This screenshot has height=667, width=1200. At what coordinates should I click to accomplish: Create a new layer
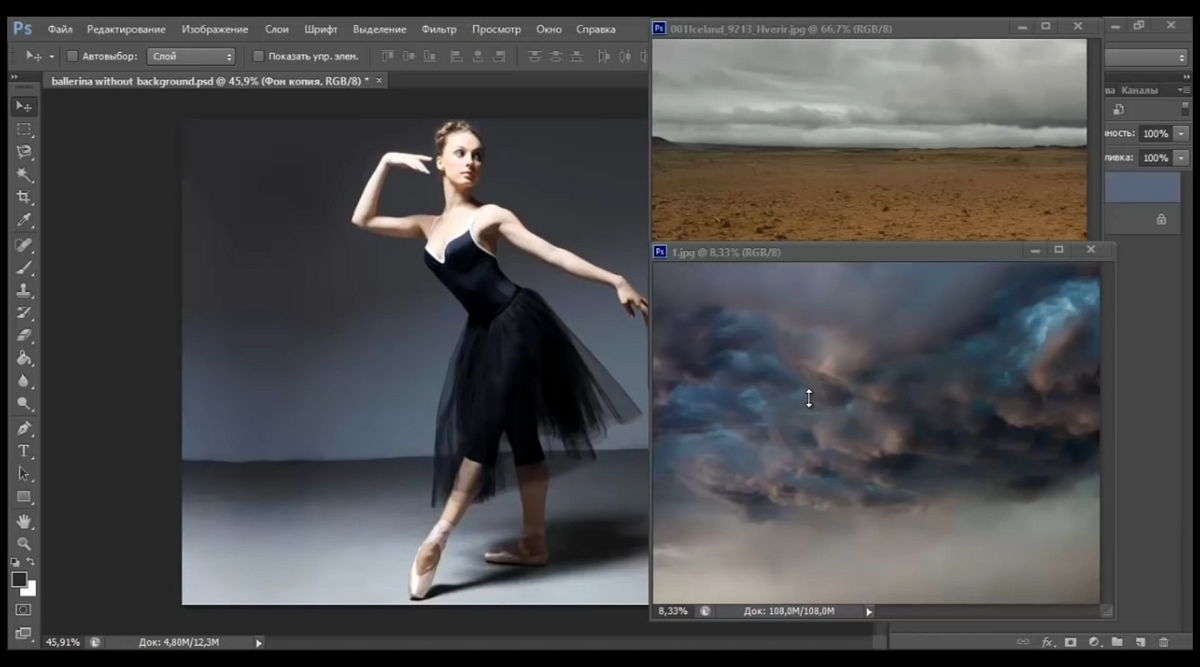[x=1140, y=642]
